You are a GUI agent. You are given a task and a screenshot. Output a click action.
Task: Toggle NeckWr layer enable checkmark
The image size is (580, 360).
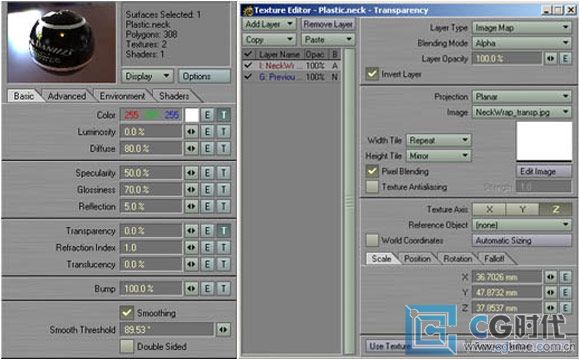point(248,65)
